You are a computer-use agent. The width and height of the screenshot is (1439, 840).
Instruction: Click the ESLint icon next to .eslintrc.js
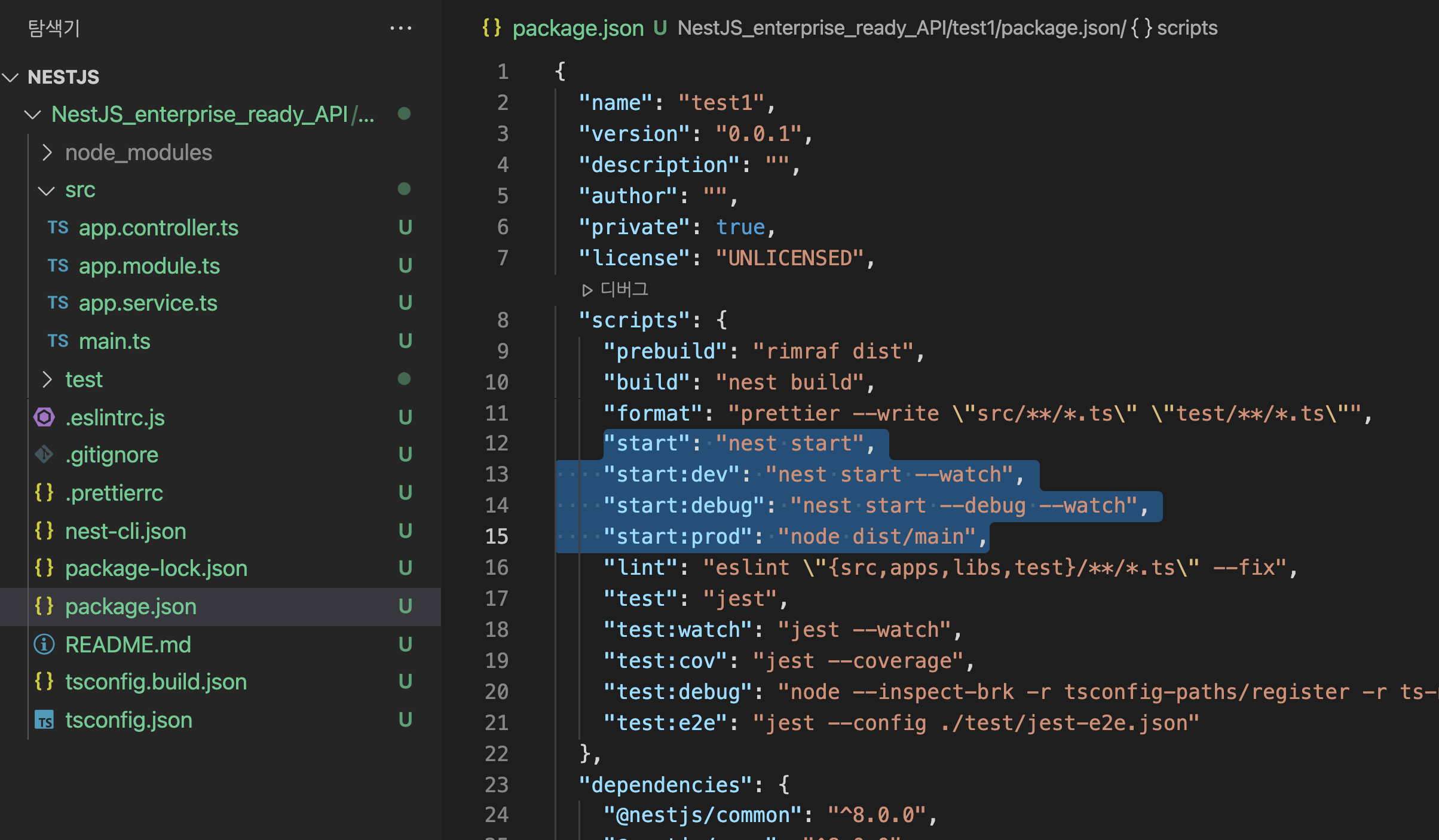point(44,417)
